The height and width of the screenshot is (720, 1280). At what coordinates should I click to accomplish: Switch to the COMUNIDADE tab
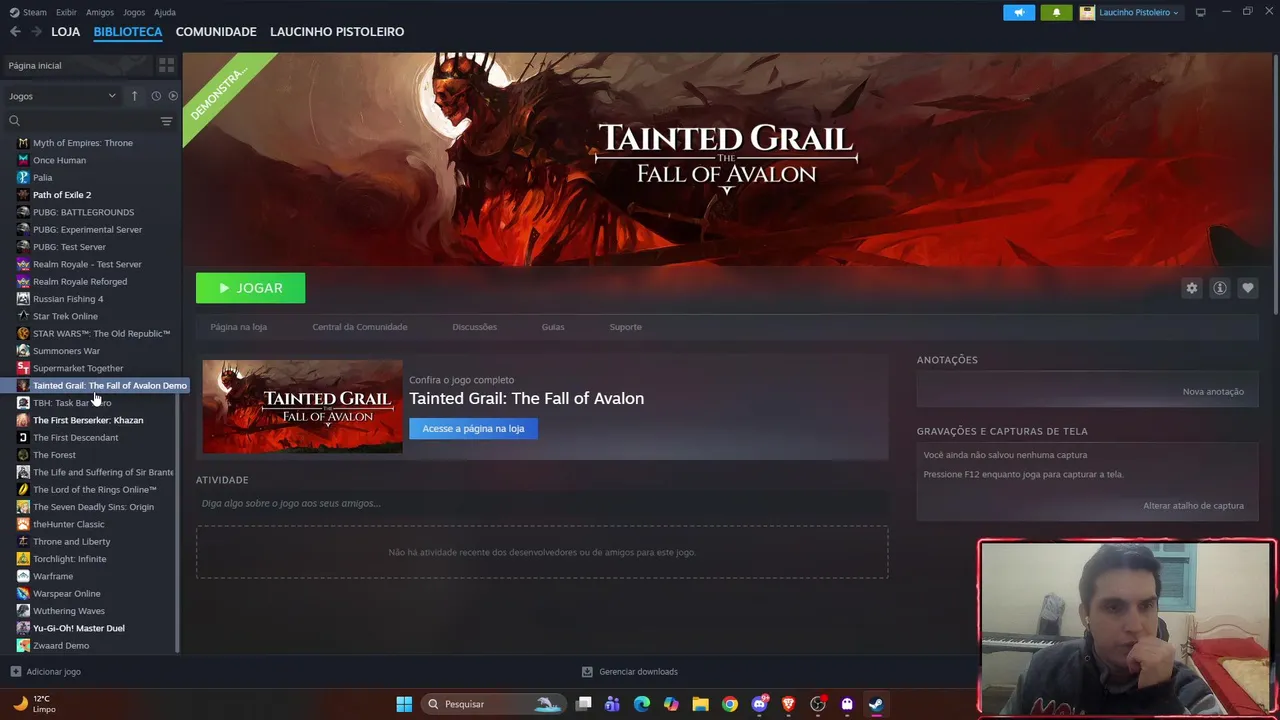click(x=216, y=32)
